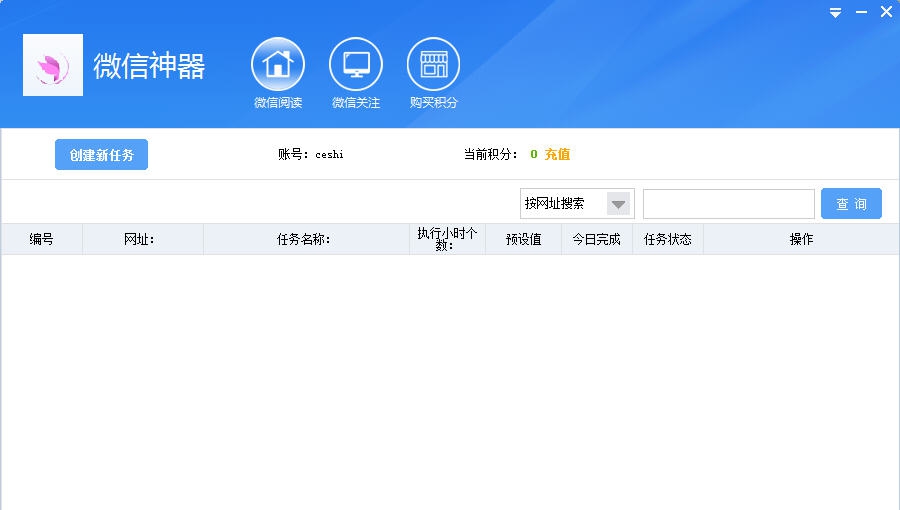Click the 编号 column header

click(x=42, y=239)
